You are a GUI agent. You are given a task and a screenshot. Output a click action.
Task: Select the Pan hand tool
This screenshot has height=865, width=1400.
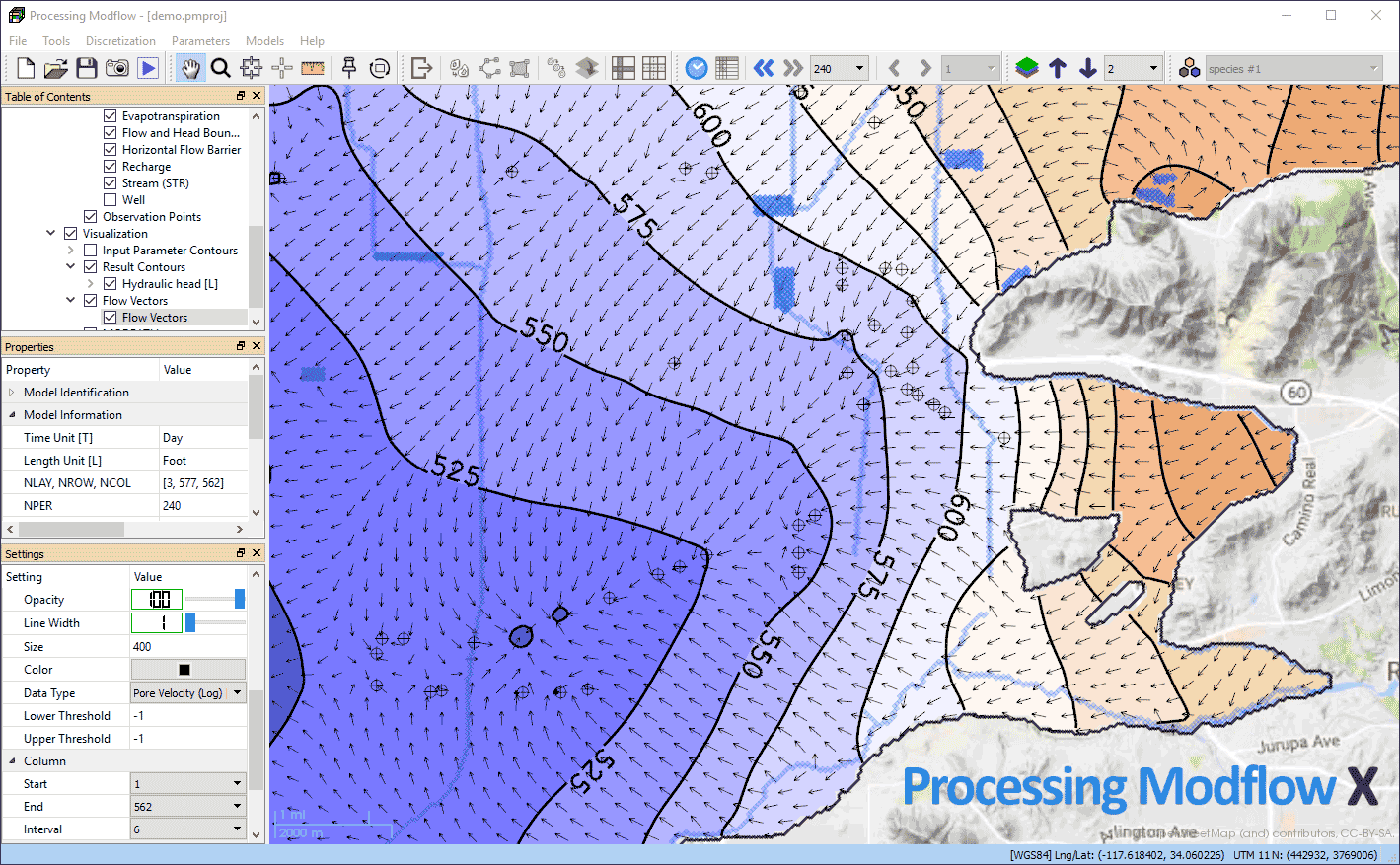[x=189, y=68]
